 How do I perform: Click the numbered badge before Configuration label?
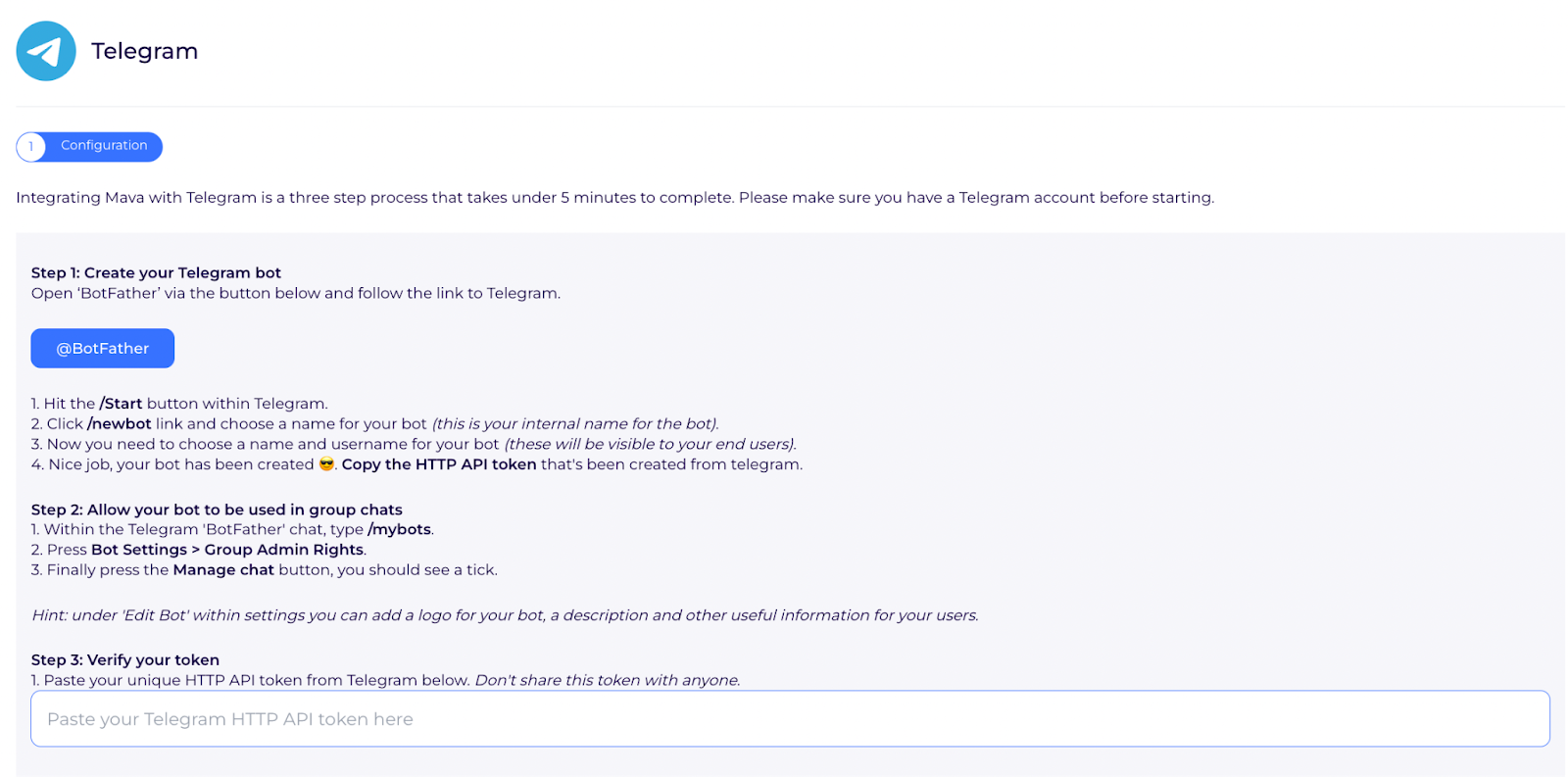30,146
